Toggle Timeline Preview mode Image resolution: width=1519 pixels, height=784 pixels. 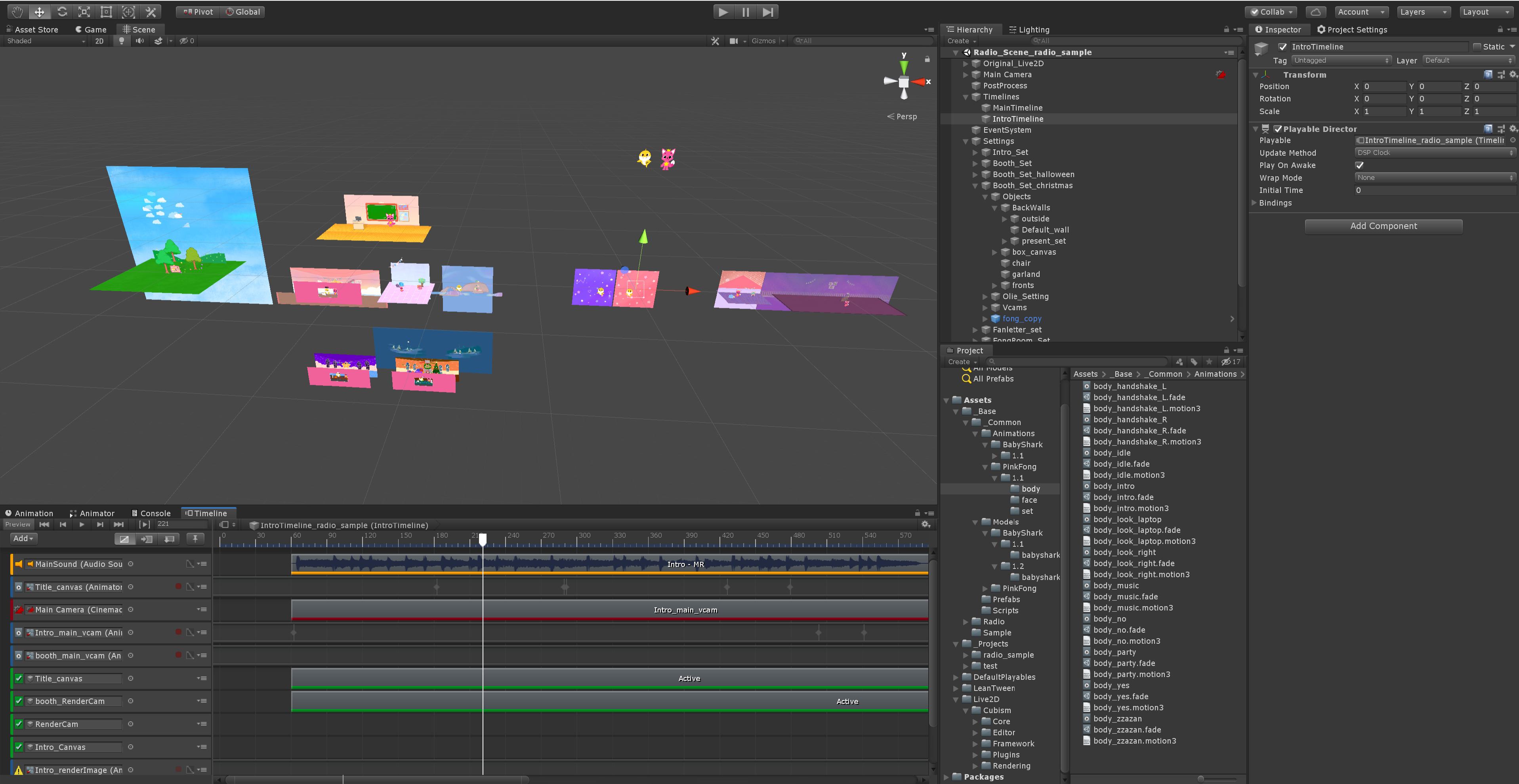[x=18, y=524]
